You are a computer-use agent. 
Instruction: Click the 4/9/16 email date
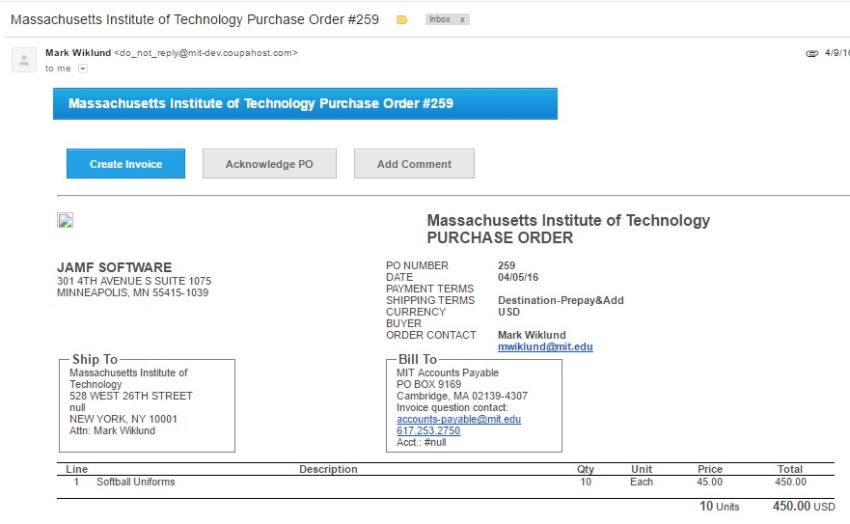tap(836, 53)
